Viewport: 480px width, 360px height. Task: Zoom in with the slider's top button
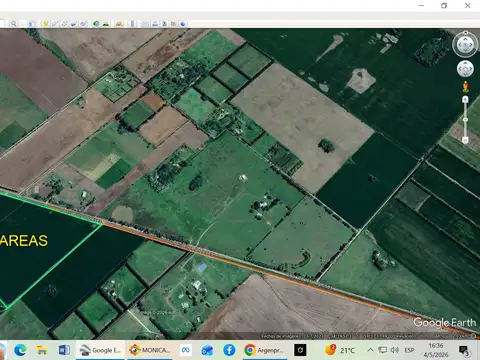pyautogui.click(x=465, y=99)
